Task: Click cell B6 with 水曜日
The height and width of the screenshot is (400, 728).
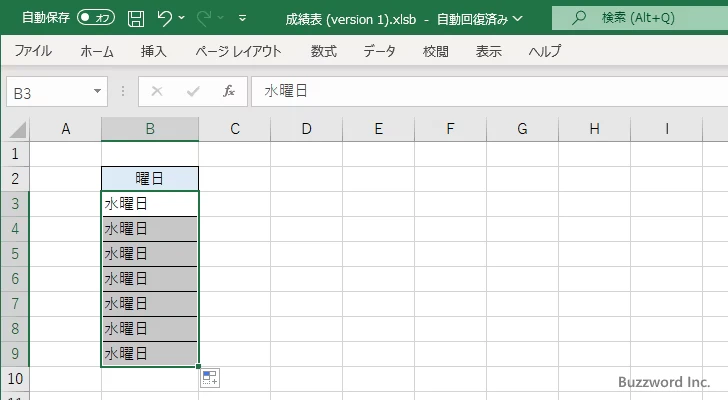Action: [x=150, y=279]
